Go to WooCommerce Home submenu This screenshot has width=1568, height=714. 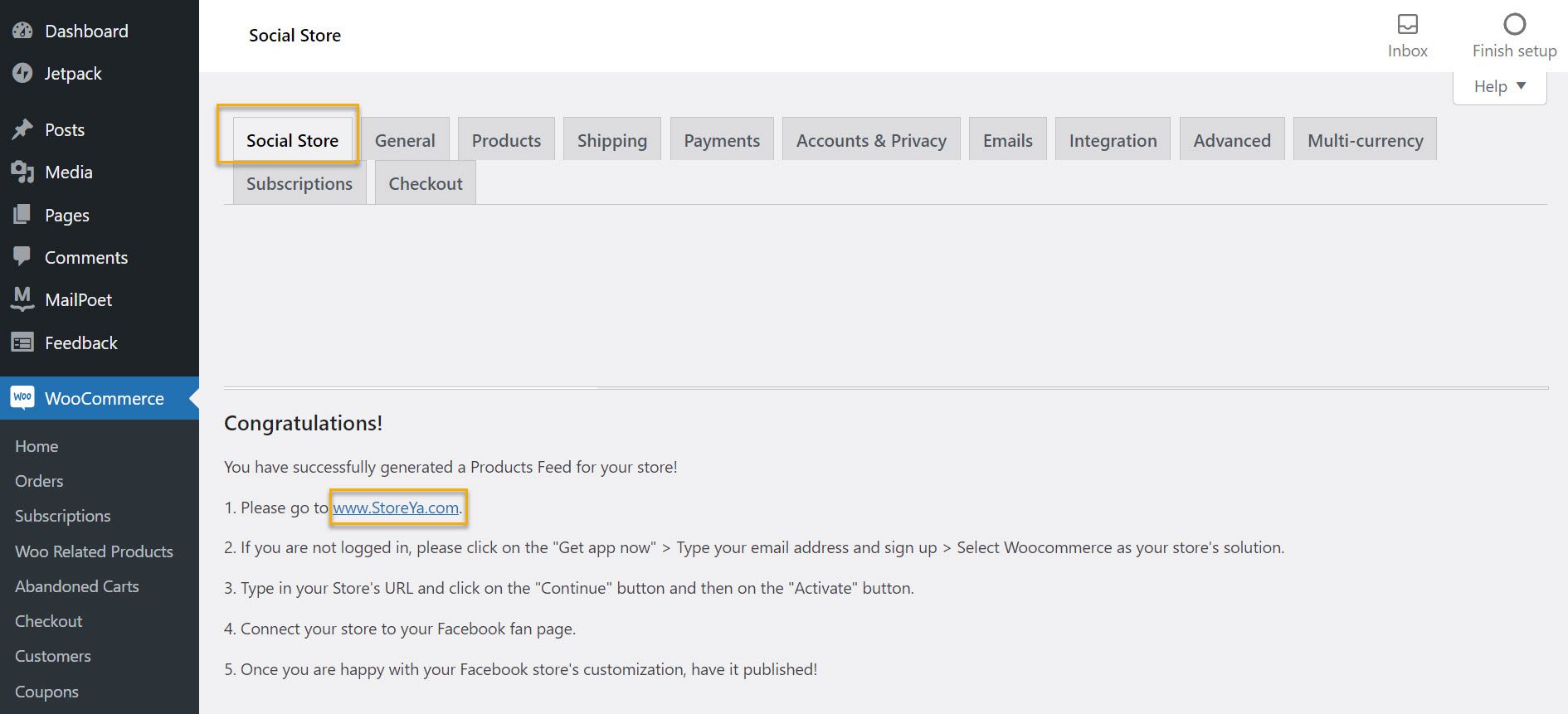click(x=37, y=446)
